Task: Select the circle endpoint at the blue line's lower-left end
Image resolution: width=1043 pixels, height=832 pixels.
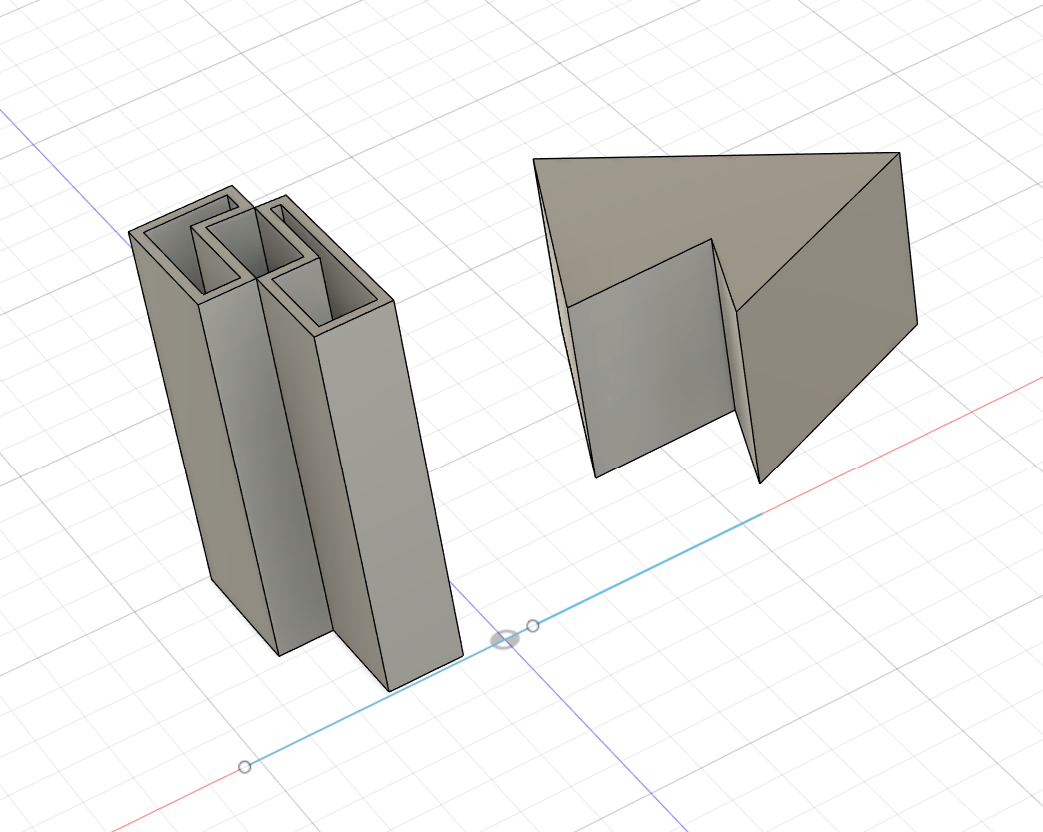Action: click(x=244, y=767)
